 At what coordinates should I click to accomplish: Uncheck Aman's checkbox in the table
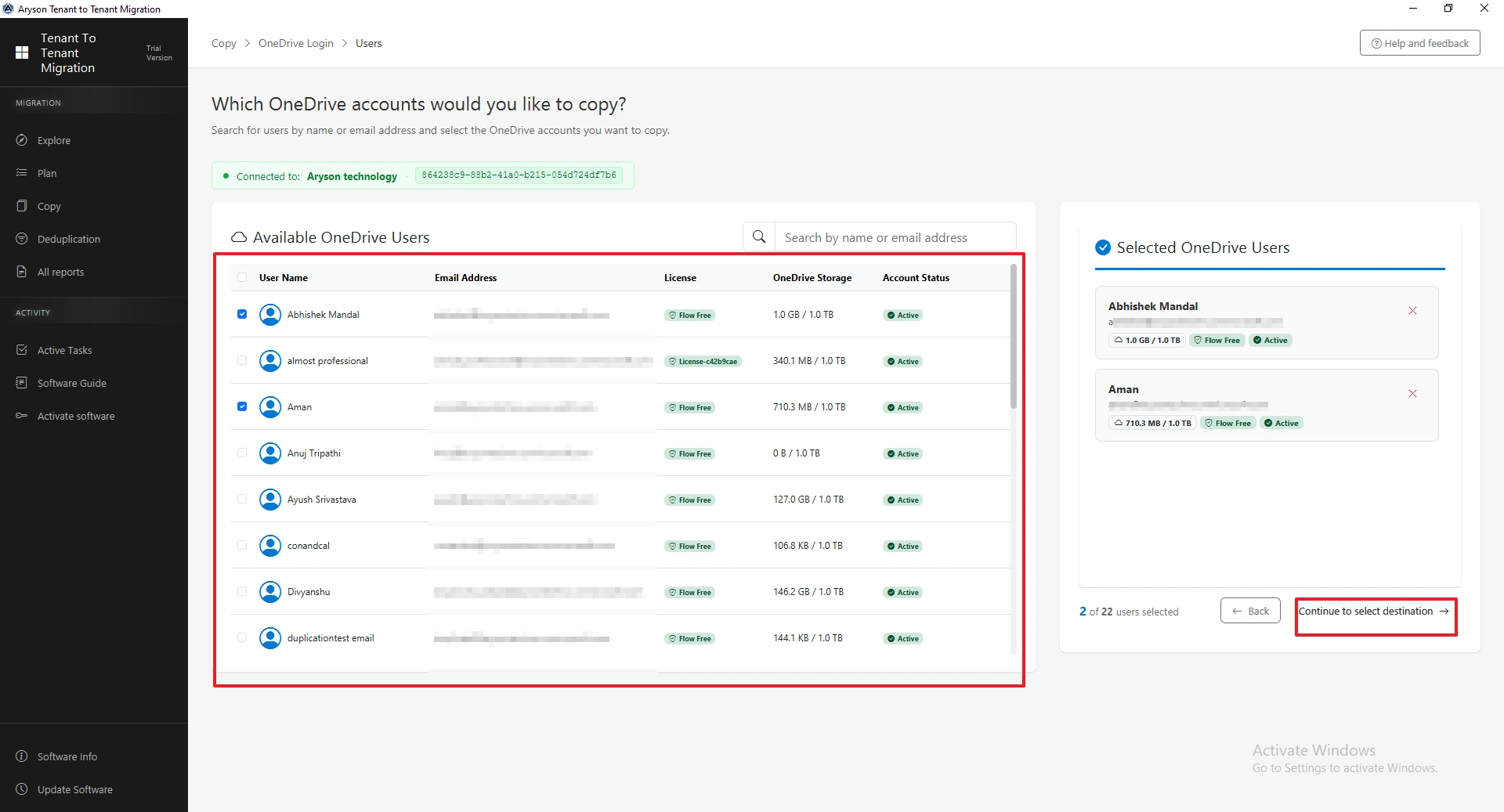(x=242, y=406)
